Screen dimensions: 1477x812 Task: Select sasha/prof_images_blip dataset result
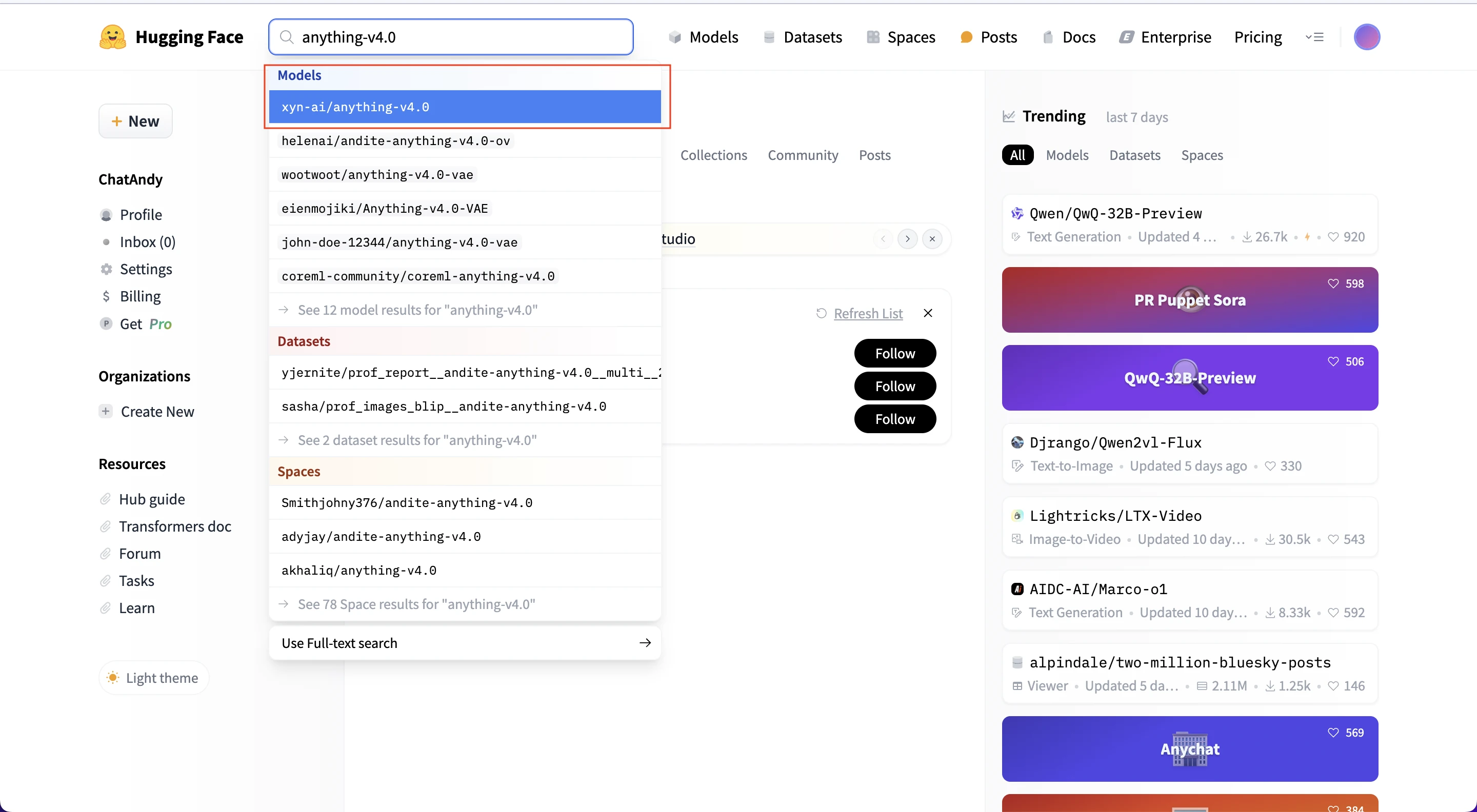(465, 407)
